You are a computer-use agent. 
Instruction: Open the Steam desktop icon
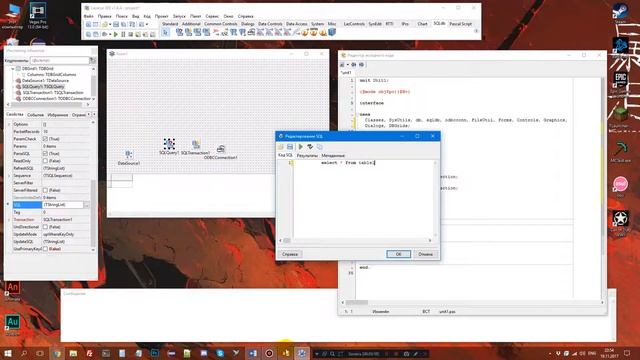(x=620, y=10)
